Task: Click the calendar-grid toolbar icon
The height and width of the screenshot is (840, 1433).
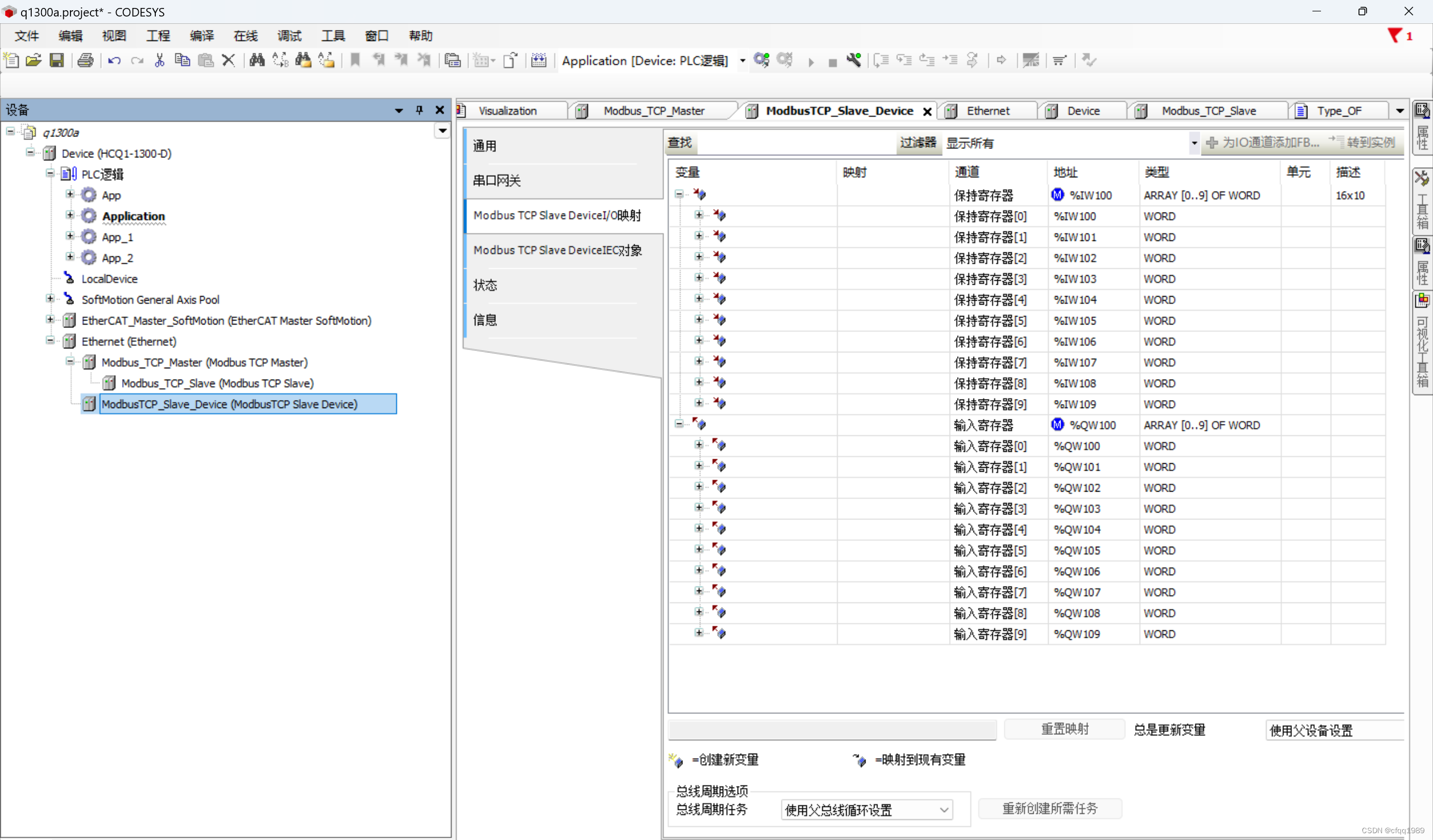Action: pos(539,60)
